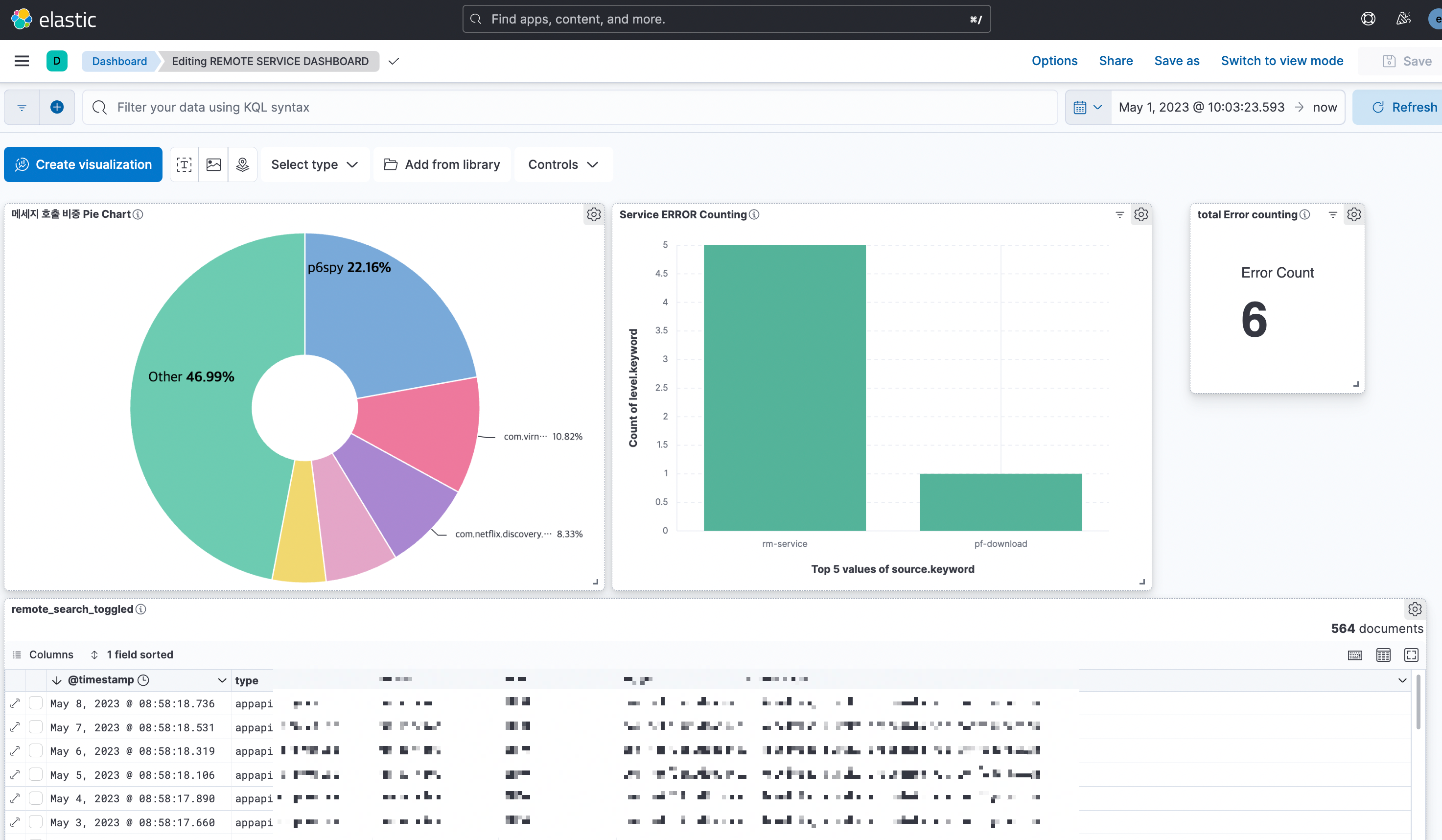This screenshot has width=1442, height=840.
Task: Go to the Dashboard breadcrumb
Action: point(119,61)
